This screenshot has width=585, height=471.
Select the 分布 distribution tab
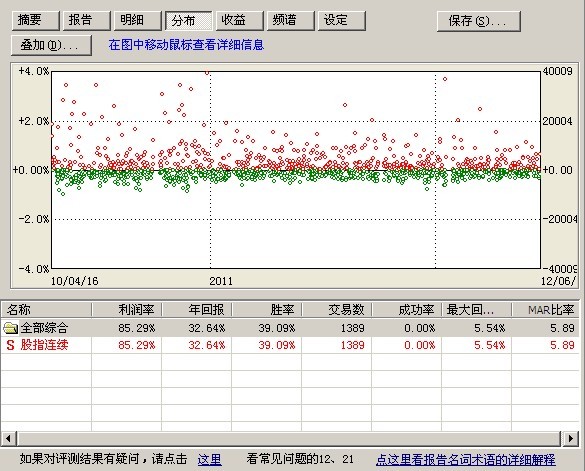click(189, 21)
